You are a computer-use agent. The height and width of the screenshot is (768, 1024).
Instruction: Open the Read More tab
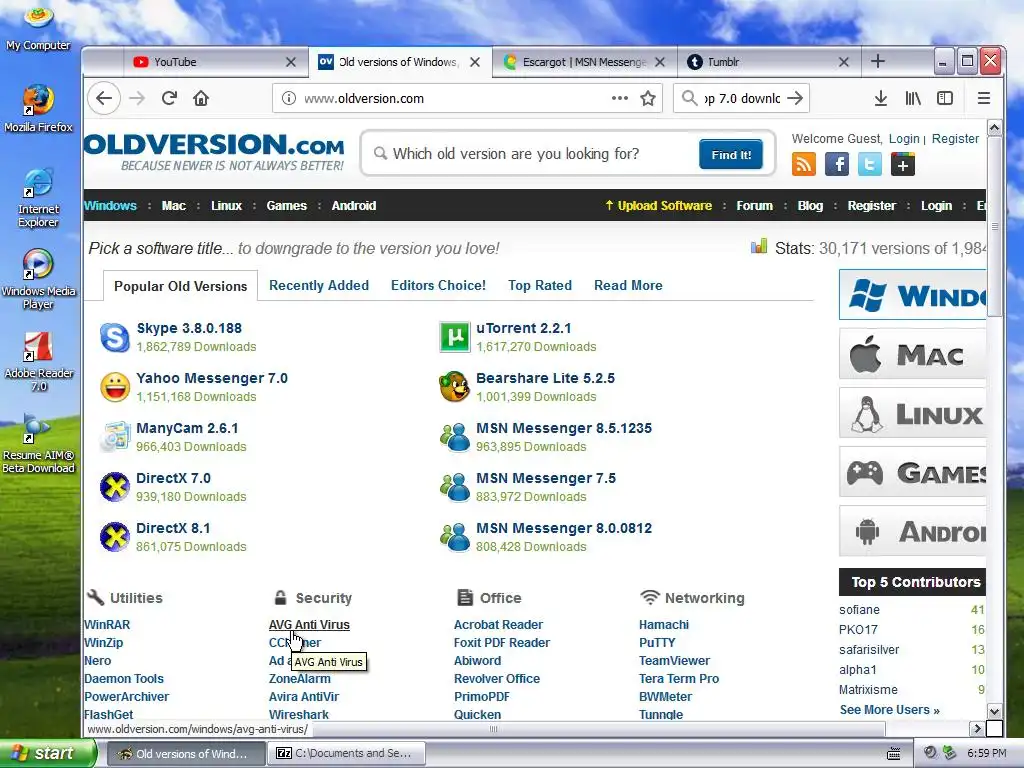click(x=628, y=285)
